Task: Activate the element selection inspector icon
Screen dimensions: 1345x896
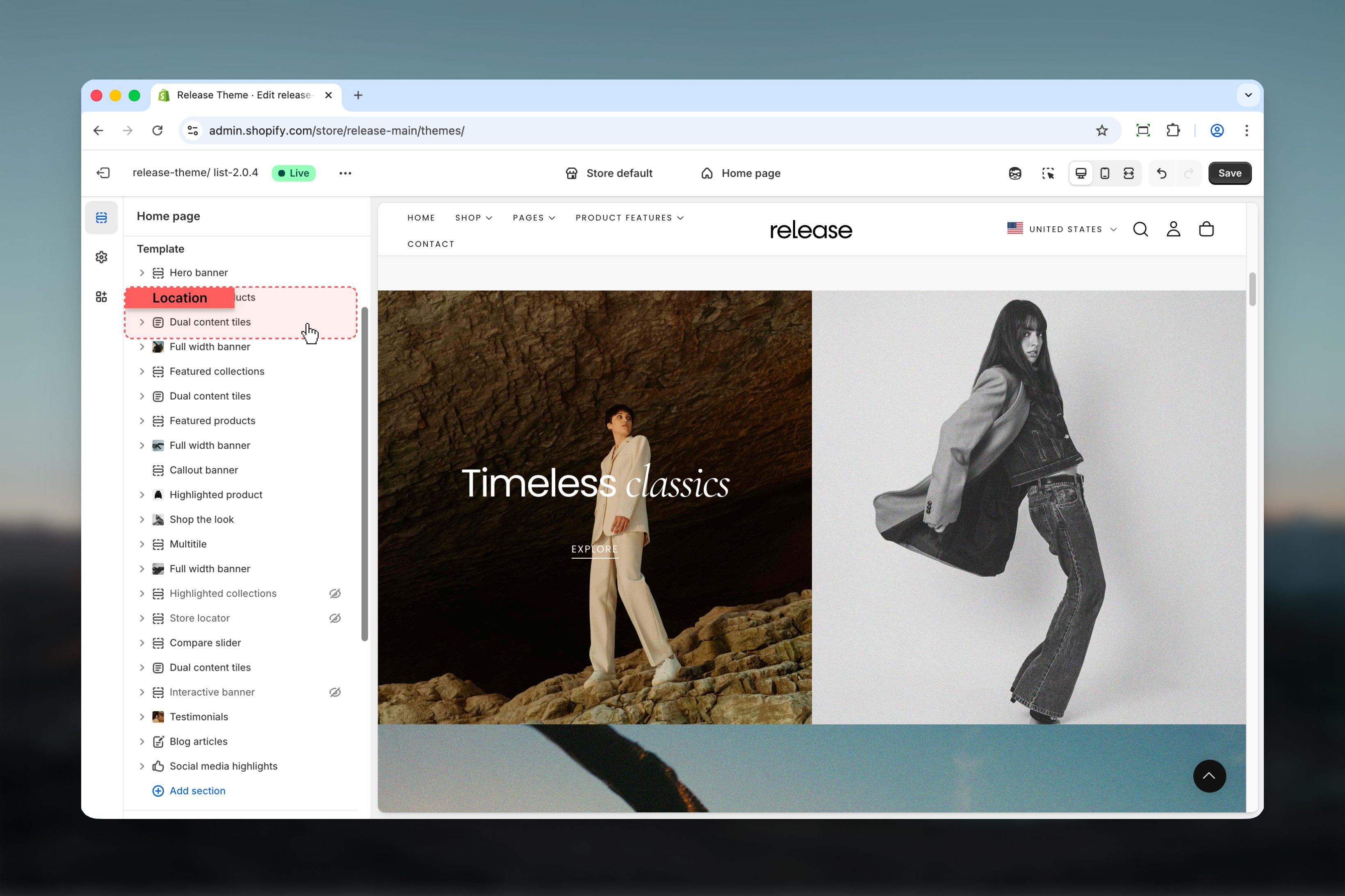Action: (1048, 173)
